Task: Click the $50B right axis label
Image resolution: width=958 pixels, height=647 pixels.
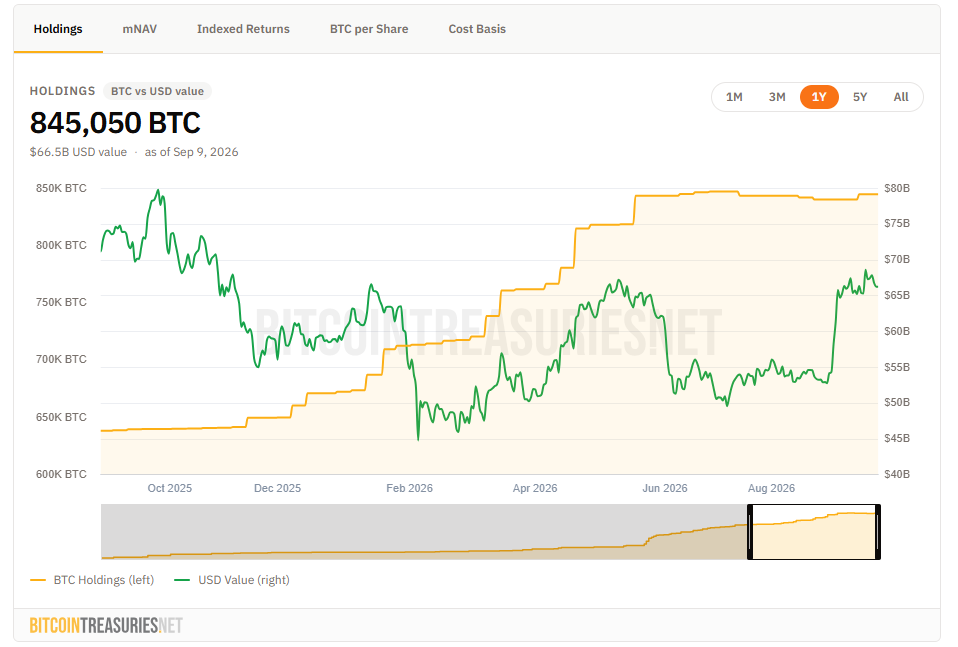Action: pos(897,402)
